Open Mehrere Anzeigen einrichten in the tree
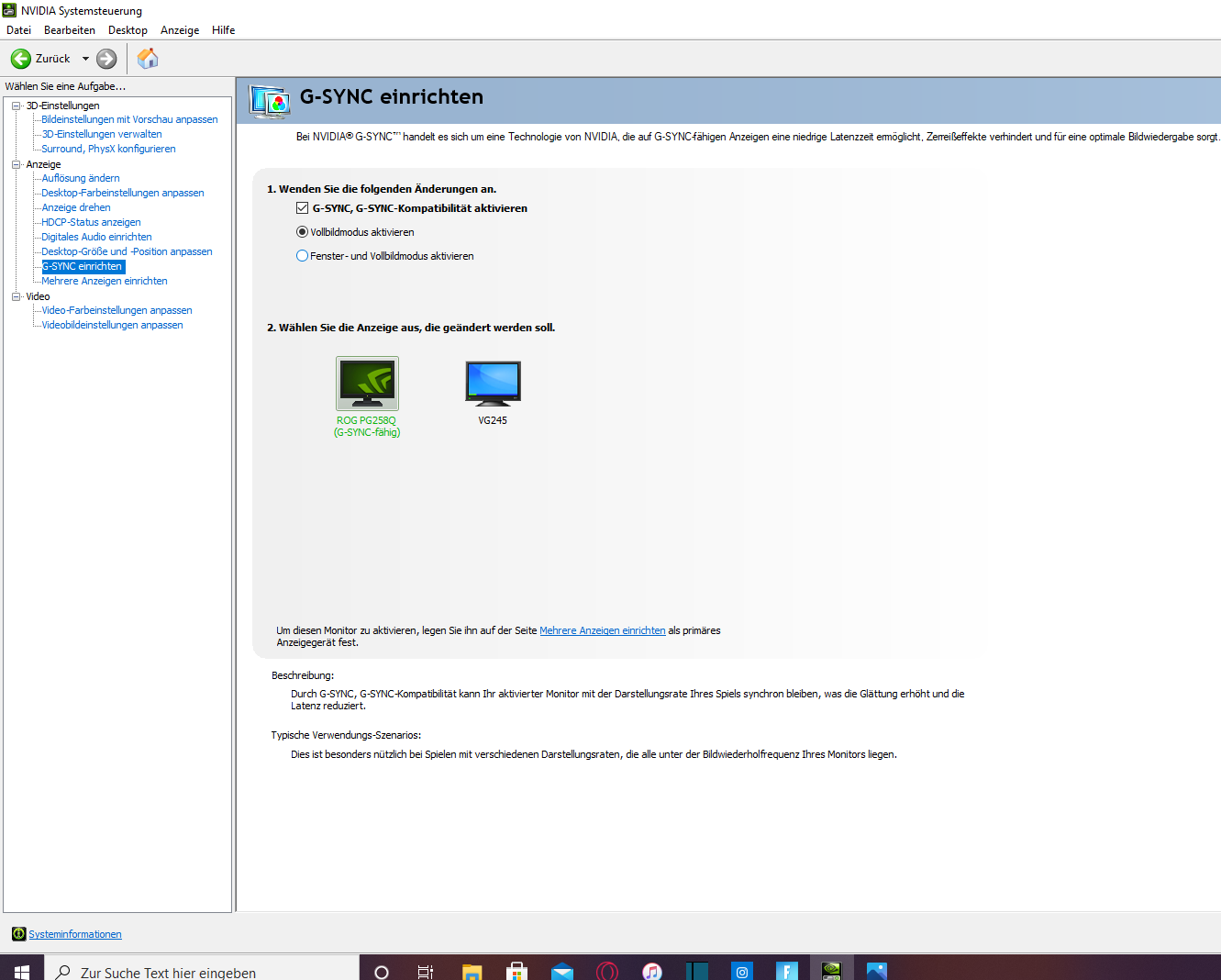This screenshot has height=980, width=1221. coord(105,281)
